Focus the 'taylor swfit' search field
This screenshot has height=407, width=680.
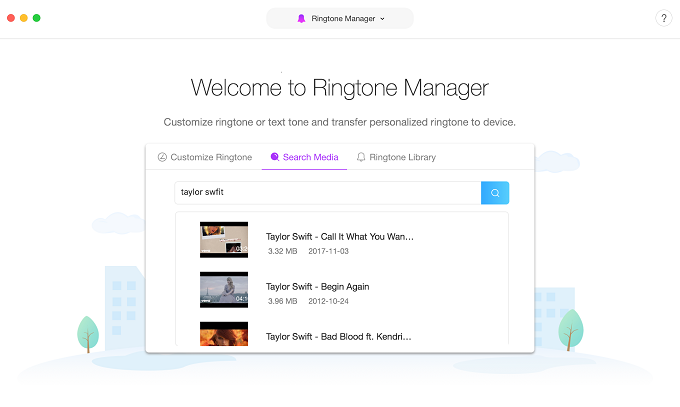(328, 193)
